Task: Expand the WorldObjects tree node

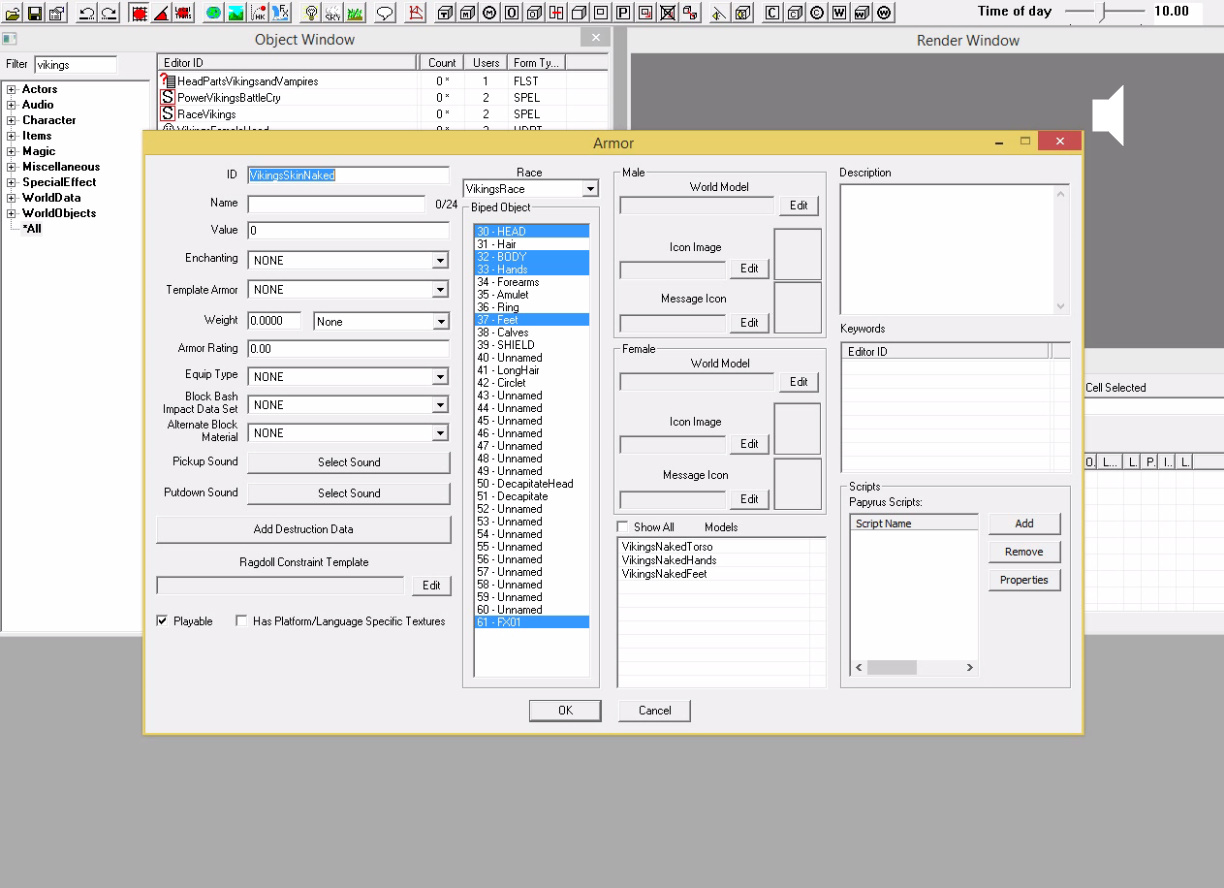Action: point(12,213)
